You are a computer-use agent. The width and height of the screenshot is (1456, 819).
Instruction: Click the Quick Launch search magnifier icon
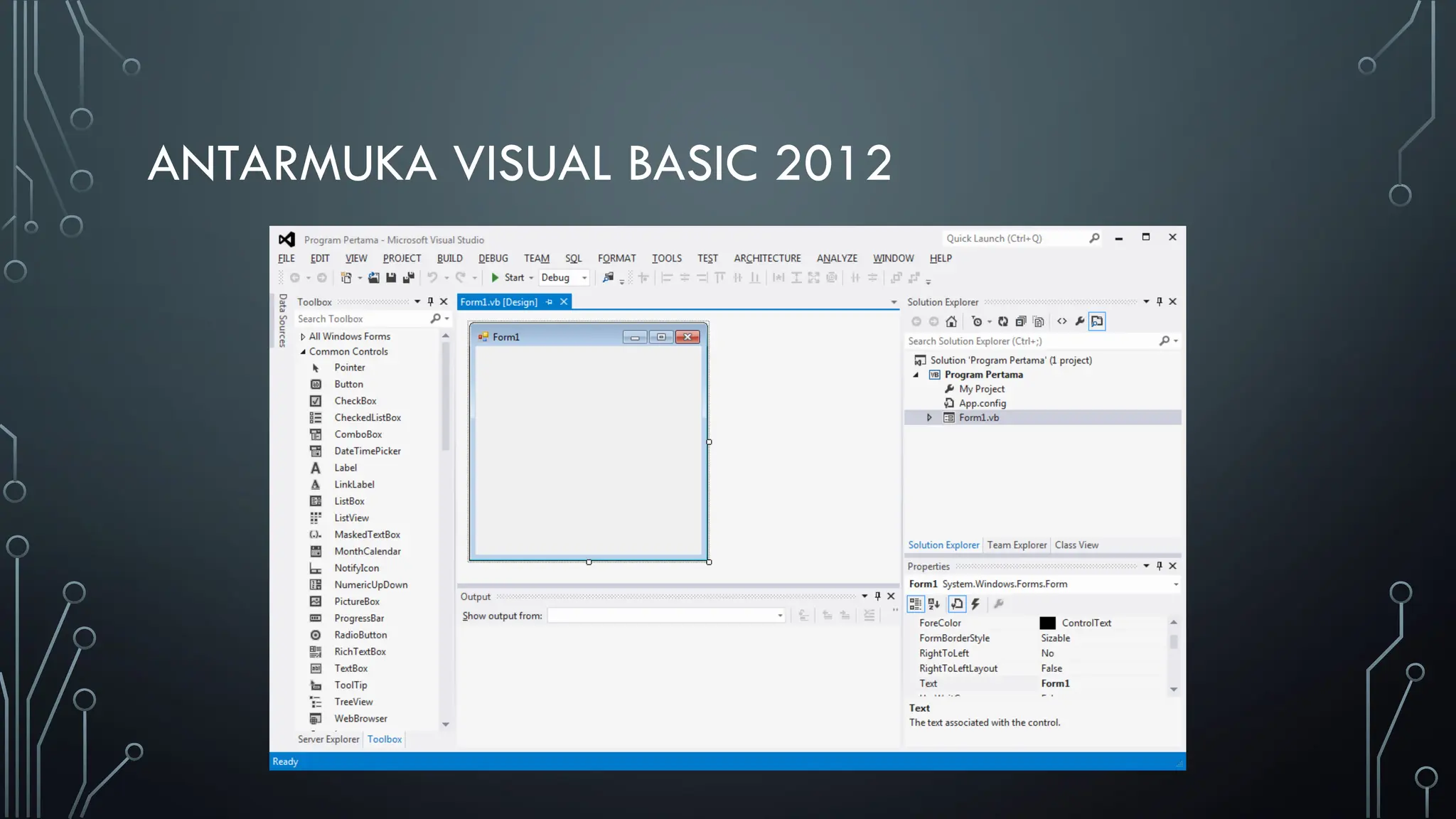point(1094,238)
